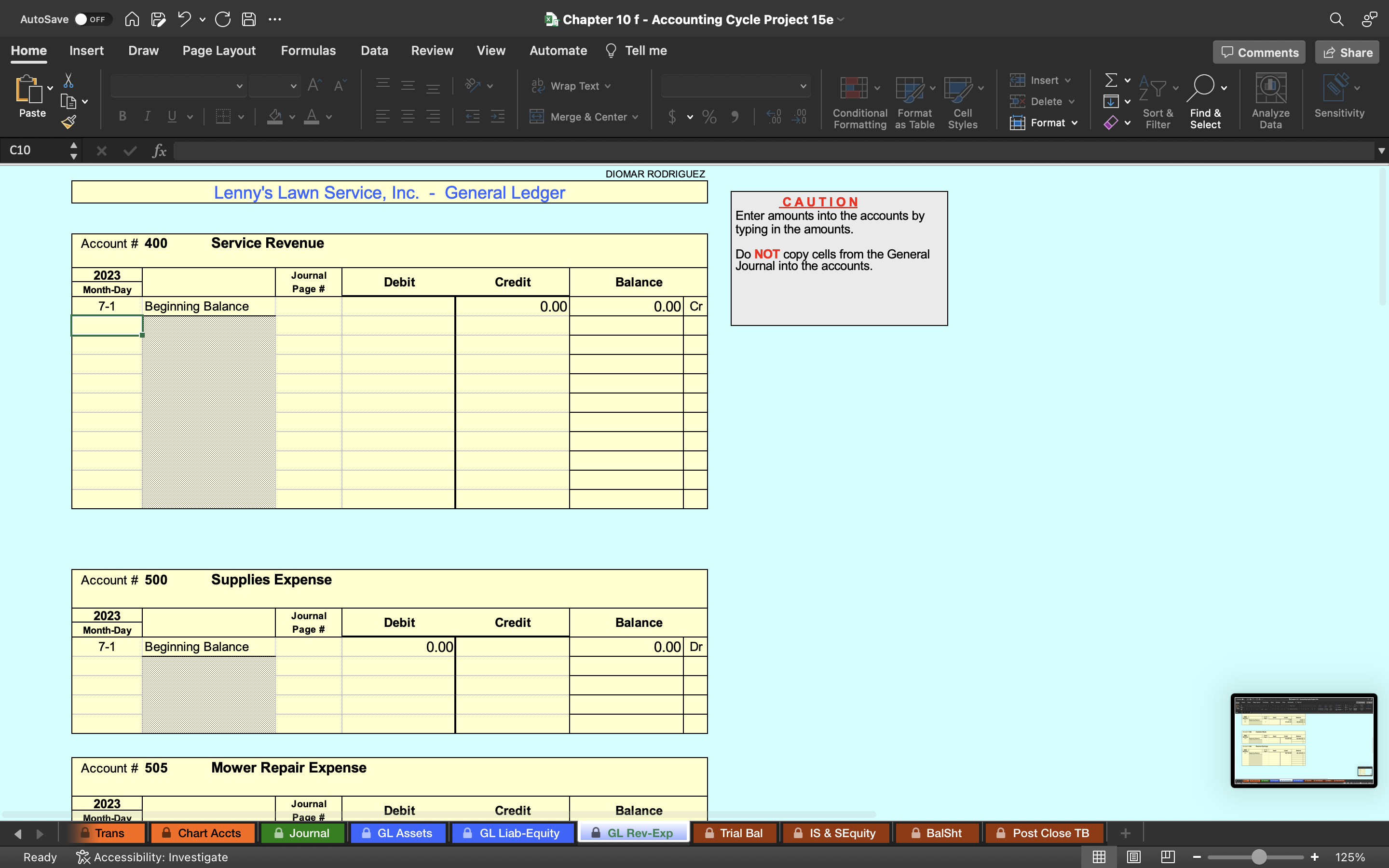Click the Font Color swatch
Image resolution: width=1389 pixels, height=868 pixels.
click(x=312, y=117)
